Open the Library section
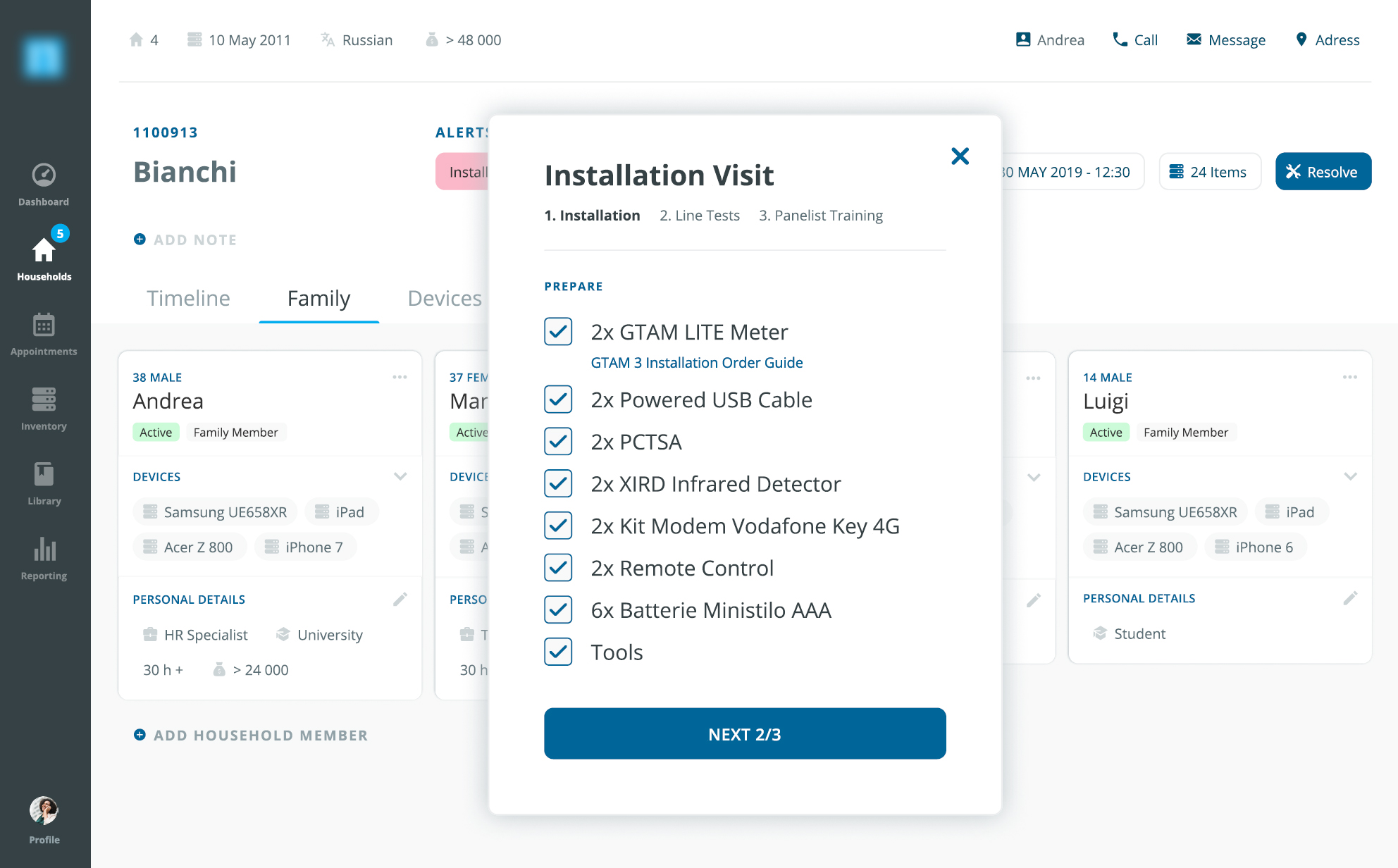This screenshot has width=1398, height=868. point(44,480)
